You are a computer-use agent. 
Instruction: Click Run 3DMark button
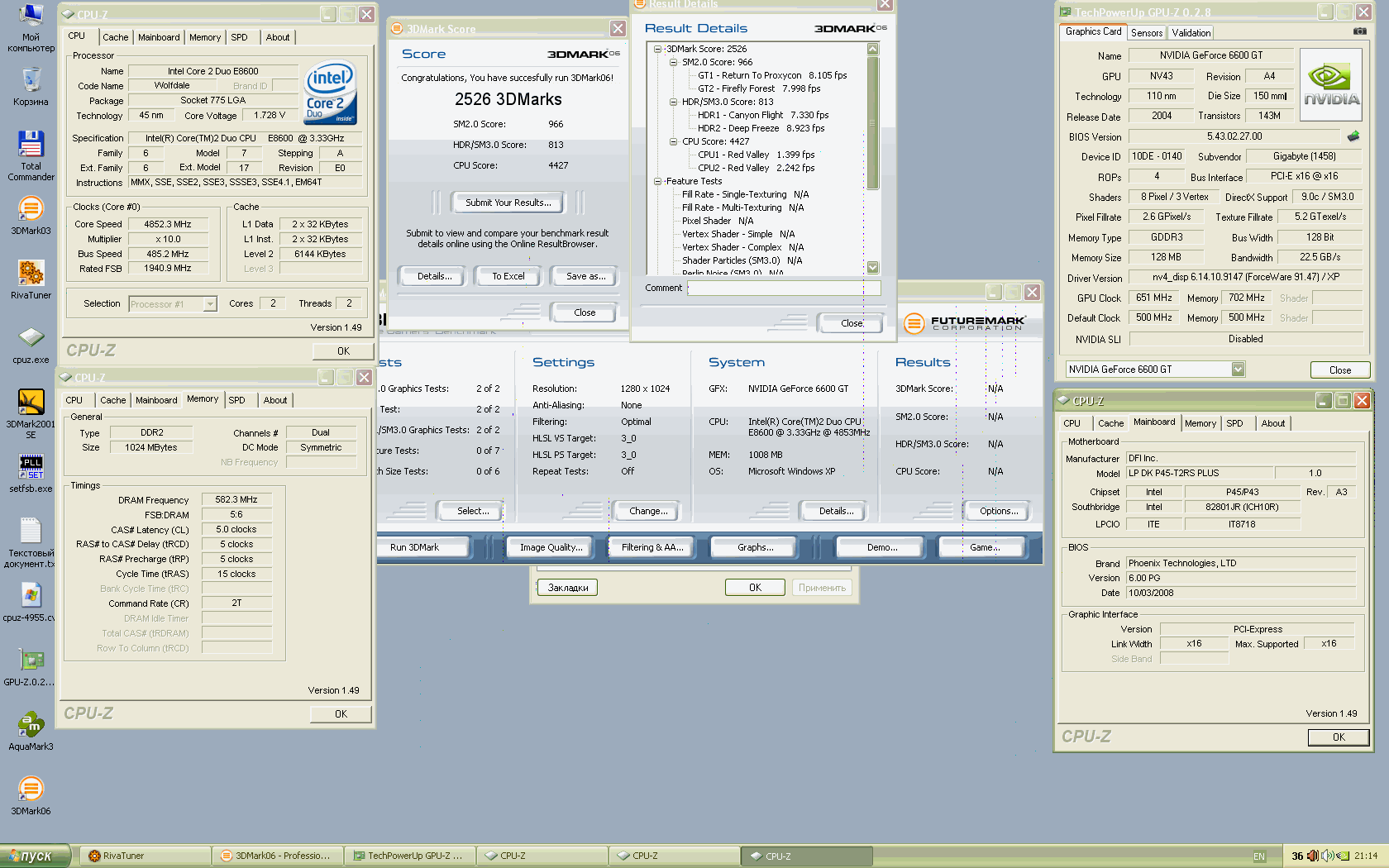[422, 547]
